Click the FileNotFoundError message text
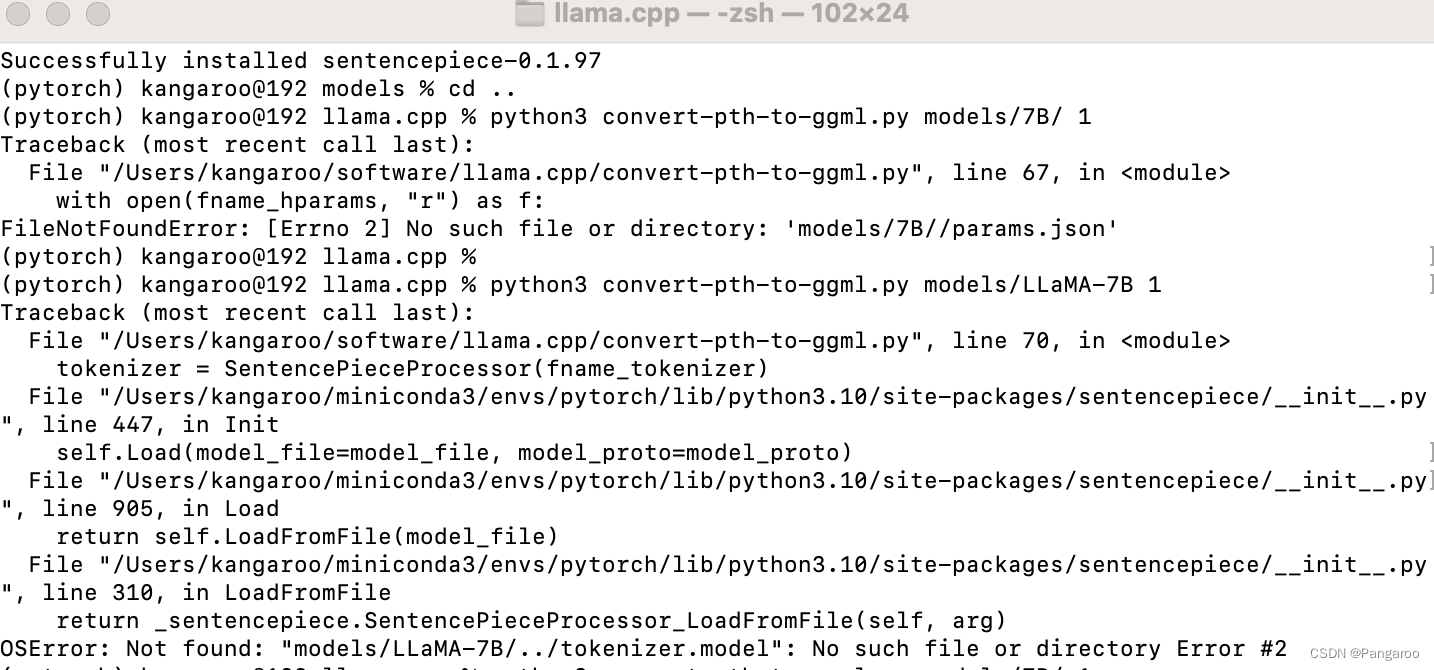1434x670 pixels. click(x=559, y=229)
